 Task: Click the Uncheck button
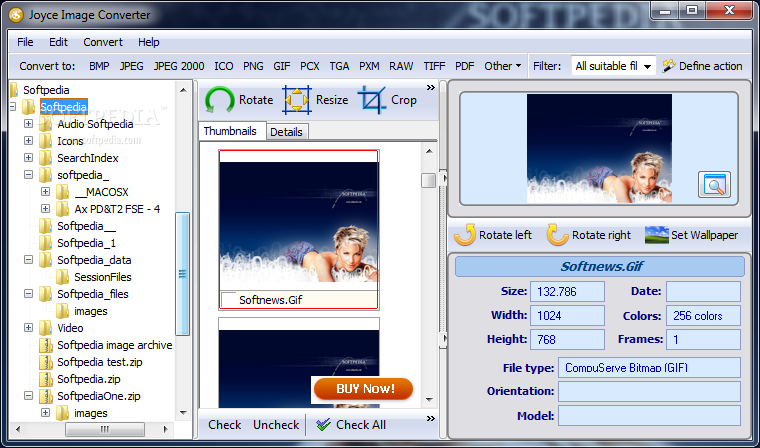(x=276, y=425)
